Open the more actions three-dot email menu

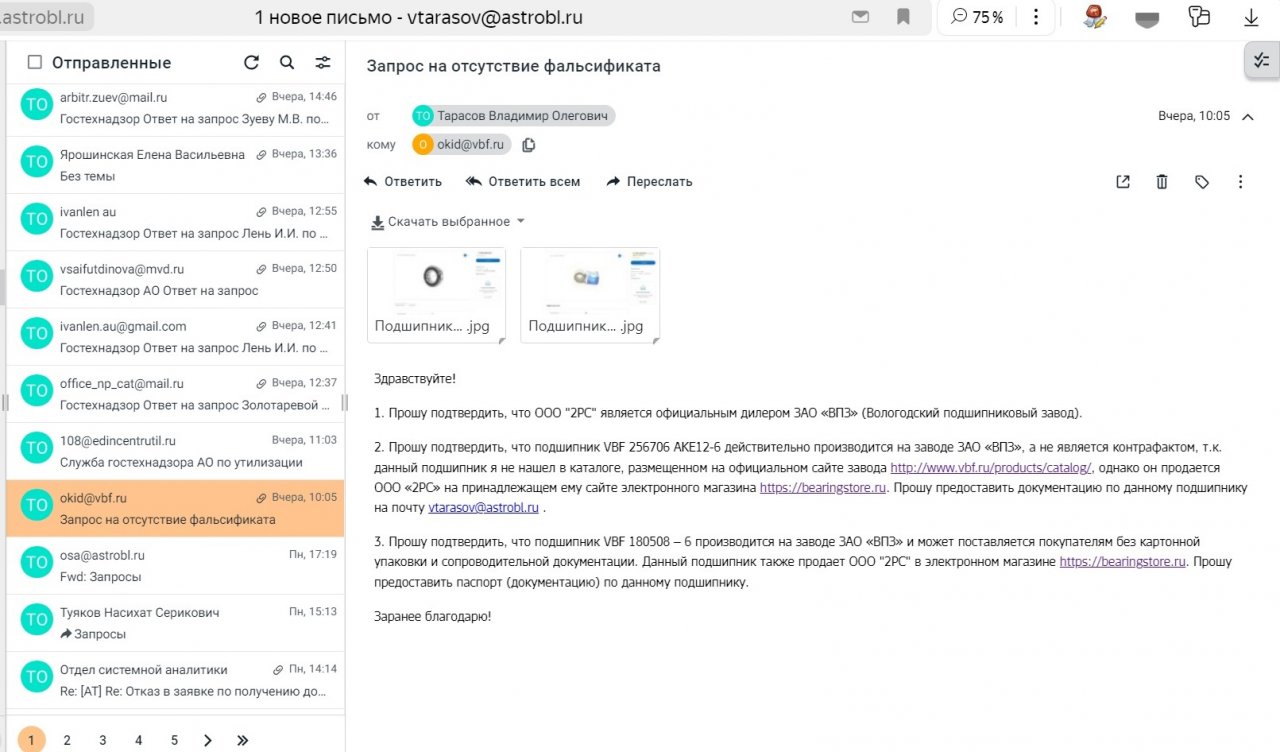(1240, 182)
